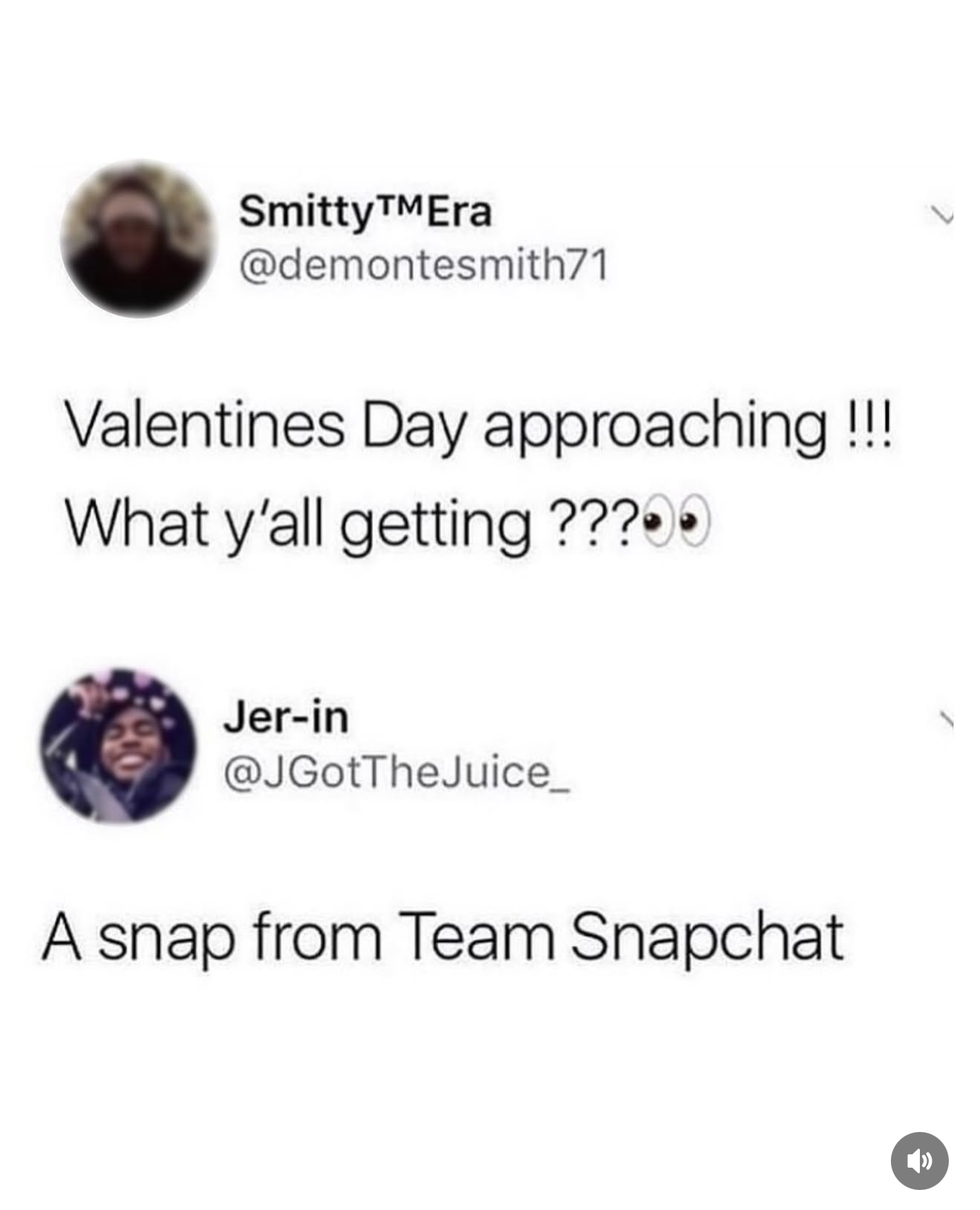Expand the chevron on Jer-in's reply
The height and width of the screenshot is (1210, 980).
pos(944,720)
